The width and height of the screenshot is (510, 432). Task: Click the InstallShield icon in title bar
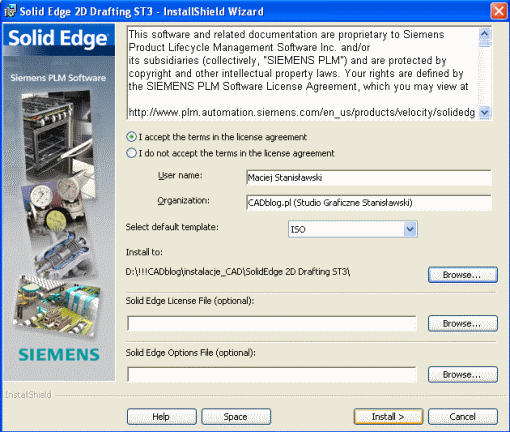(x=10, y=11)
